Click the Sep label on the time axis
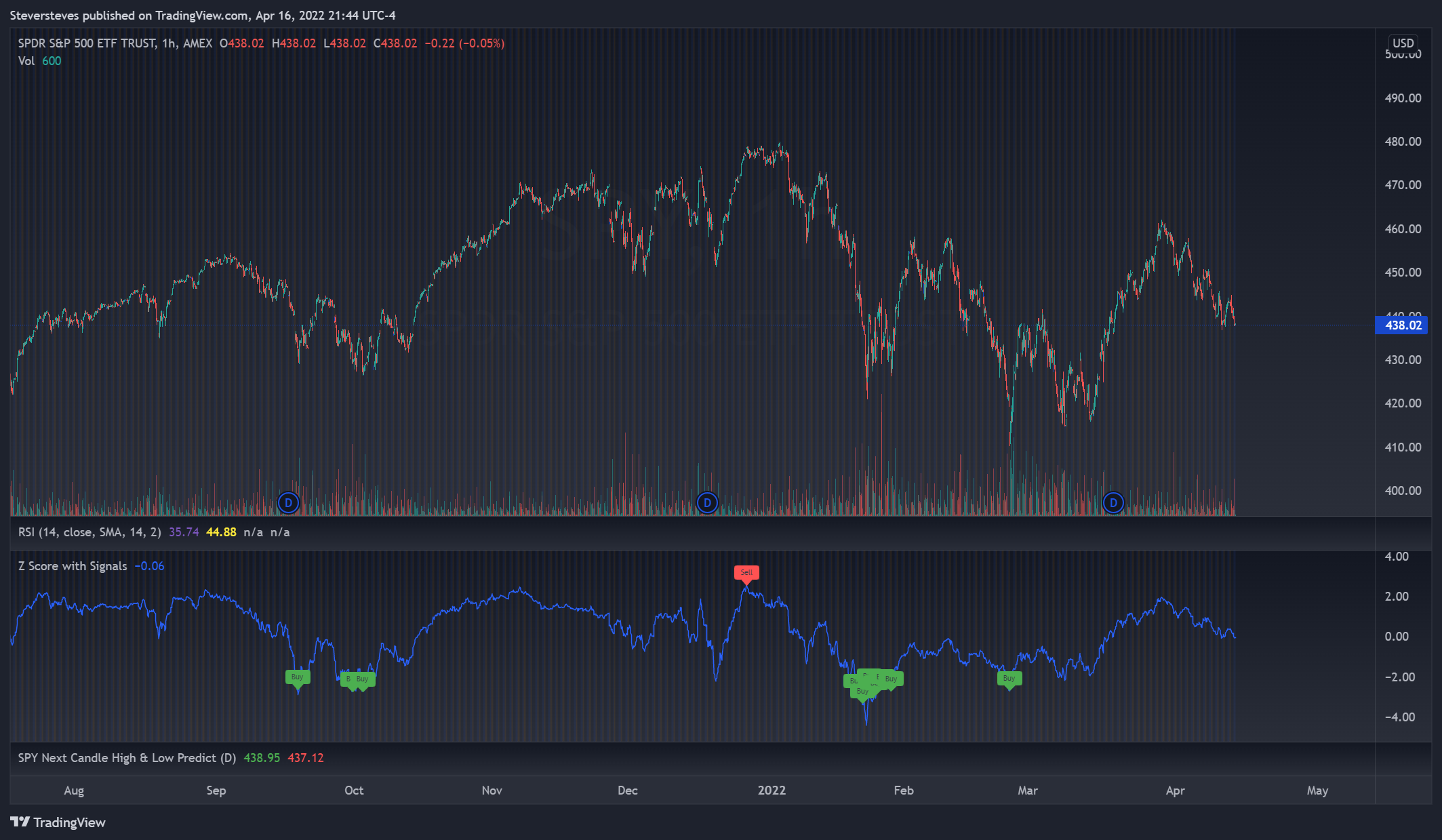This screenshot has width=1442, height=840. click(x=216, y=791)
